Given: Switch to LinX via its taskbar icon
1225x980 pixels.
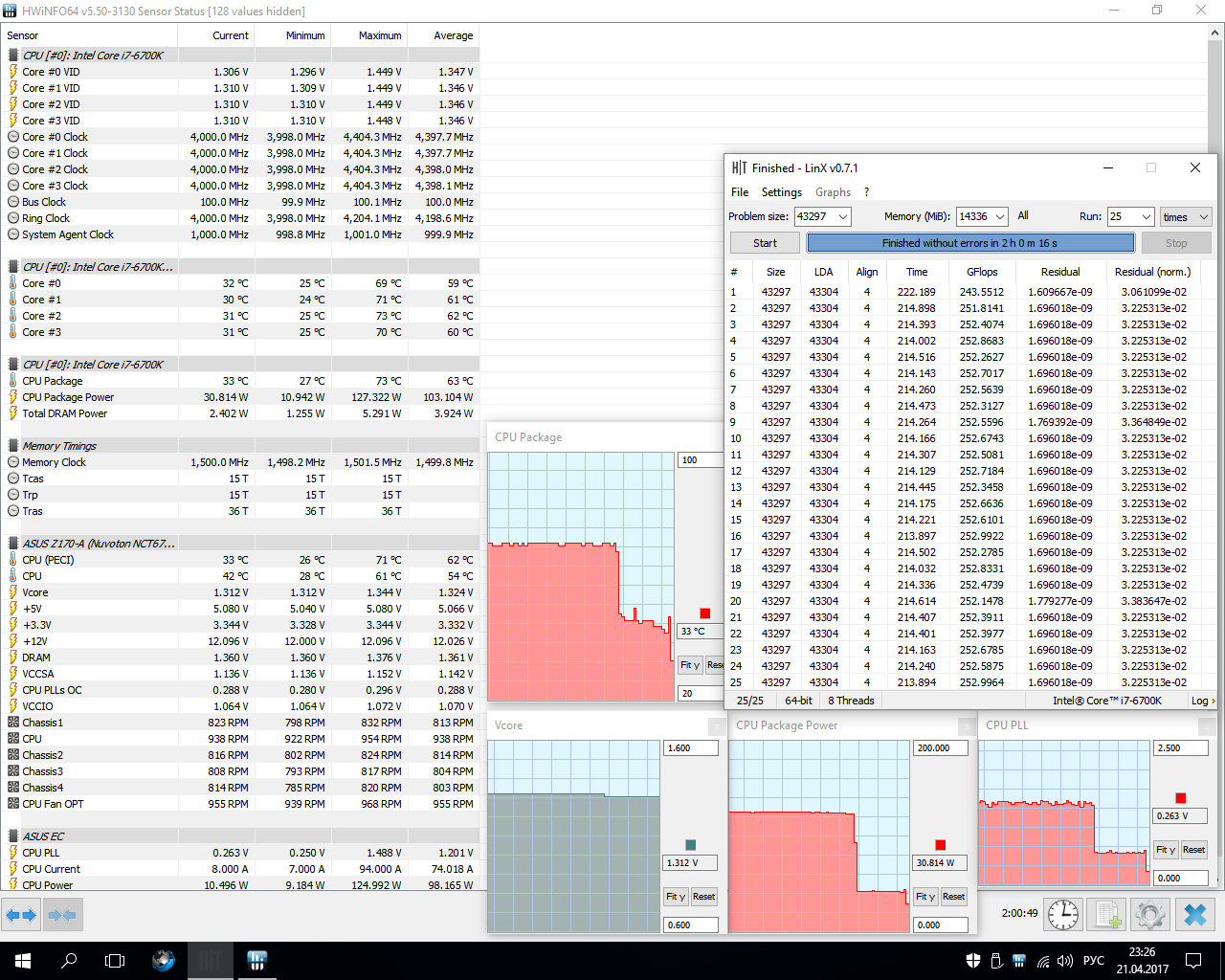Looking at the screenshot, I should point(210,961).
